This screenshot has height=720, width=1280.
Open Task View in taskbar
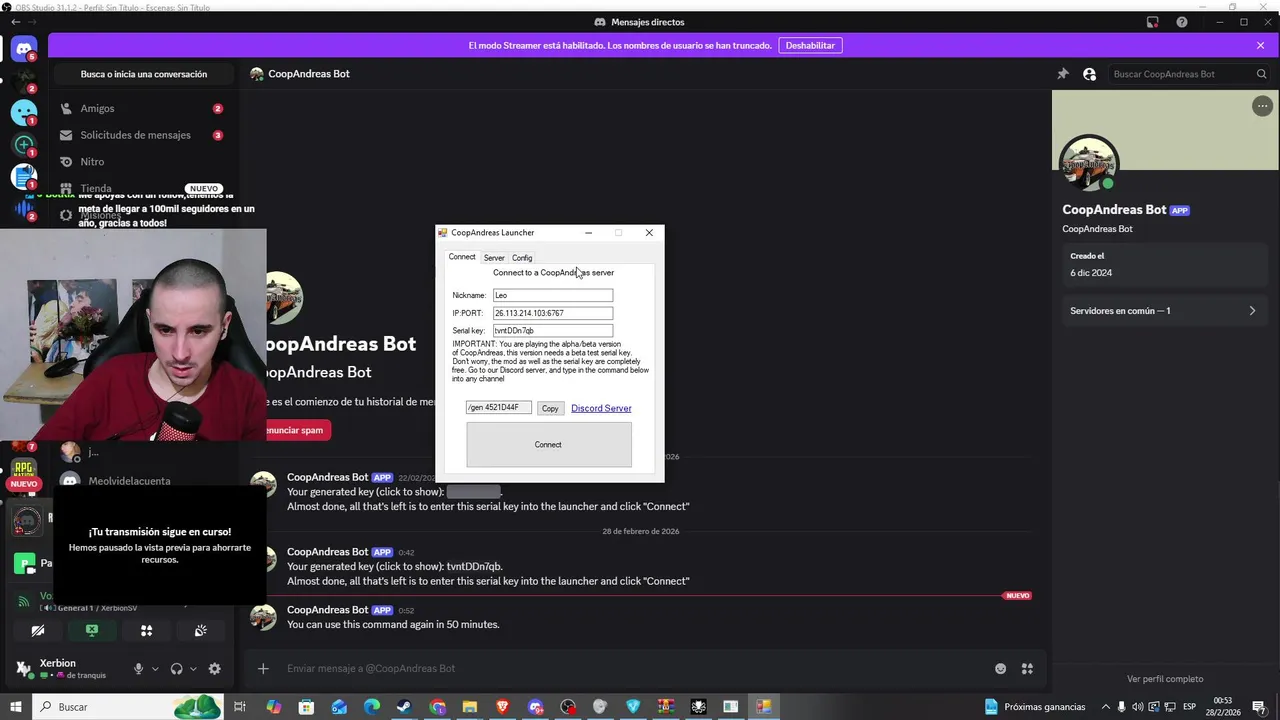[x=240, y=707]
